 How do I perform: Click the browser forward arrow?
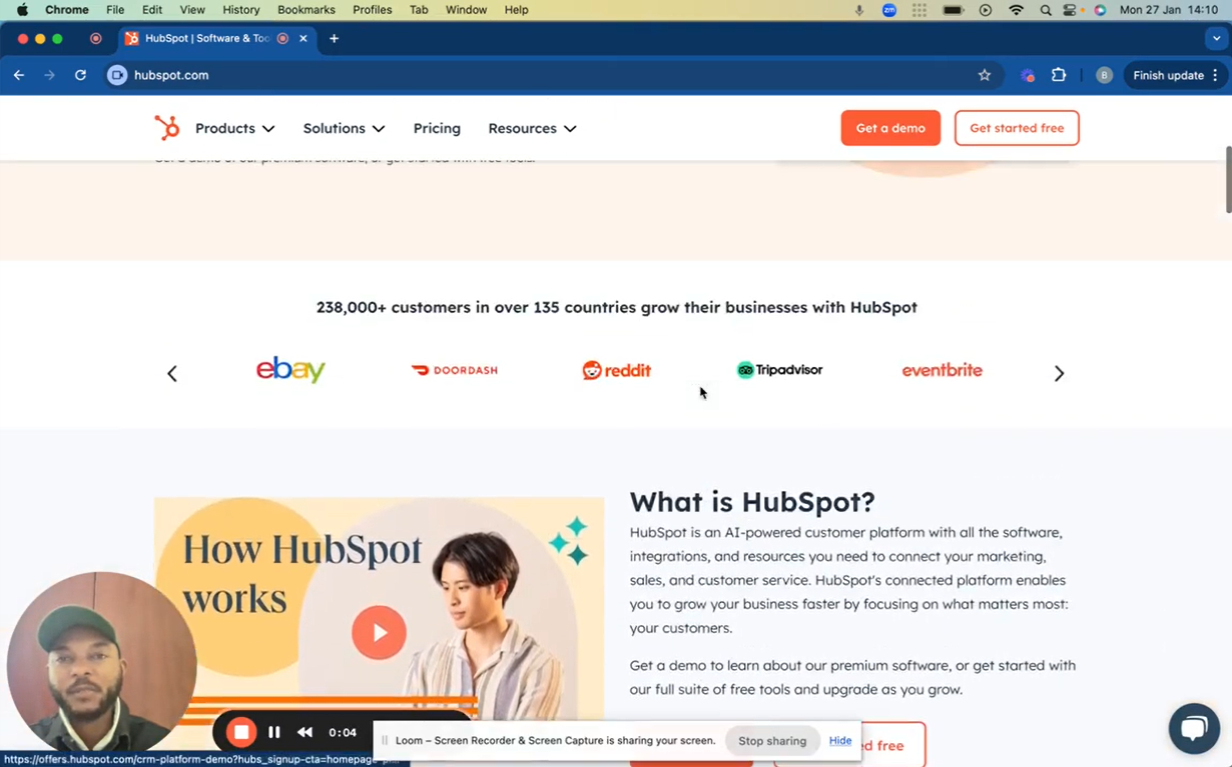[x=49, y=75]
